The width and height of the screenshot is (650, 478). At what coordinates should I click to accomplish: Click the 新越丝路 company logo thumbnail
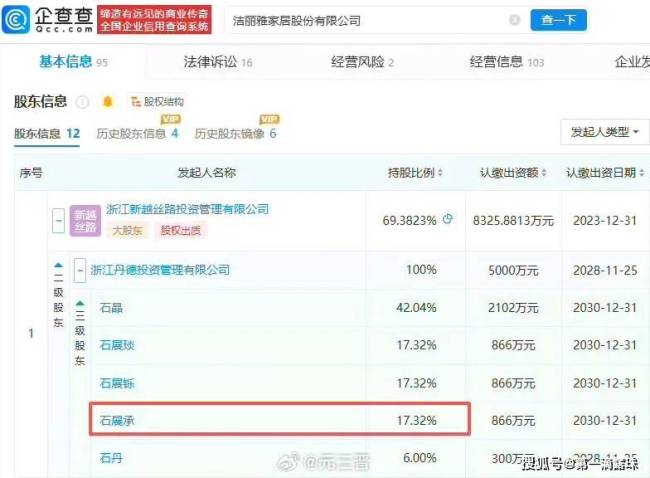85,221
